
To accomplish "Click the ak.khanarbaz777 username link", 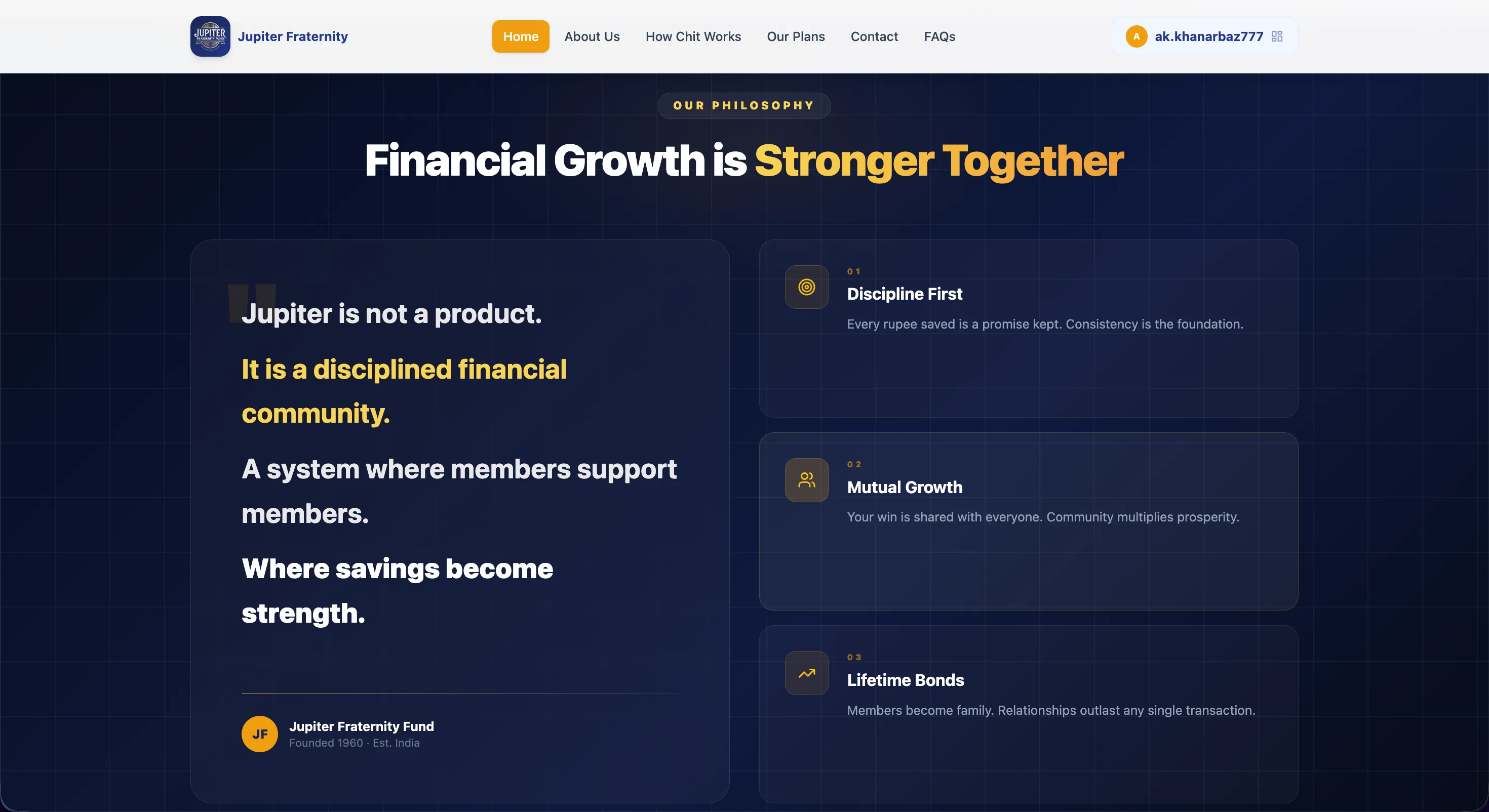I will 1208,36.
